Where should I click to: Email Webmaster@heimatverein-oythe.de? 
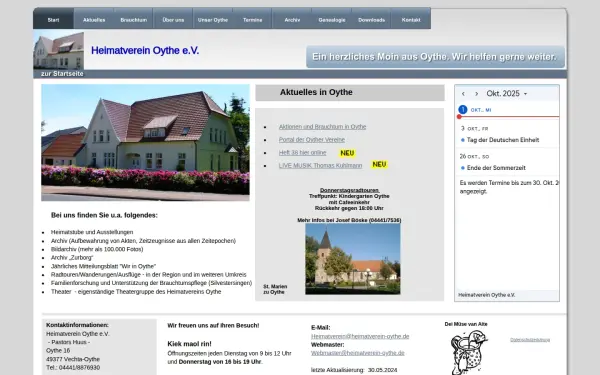pyautogui.click(x=357, y=353)
